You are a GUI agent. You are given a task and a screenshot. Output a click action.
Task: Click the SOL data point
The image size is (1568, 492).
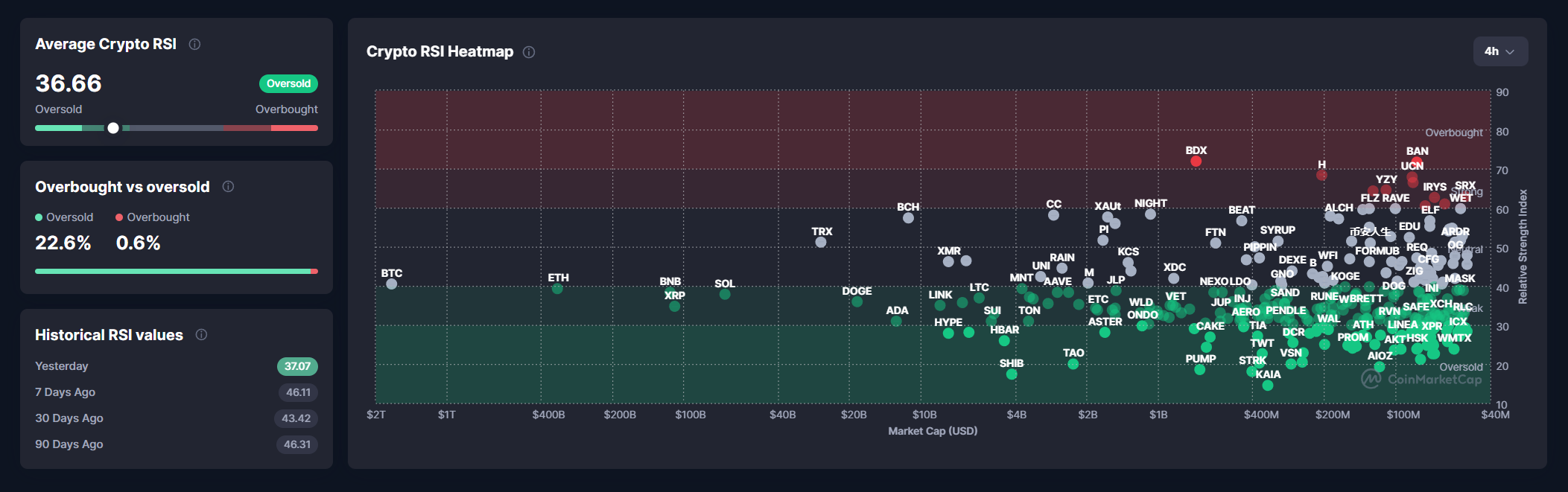(725, 295)
